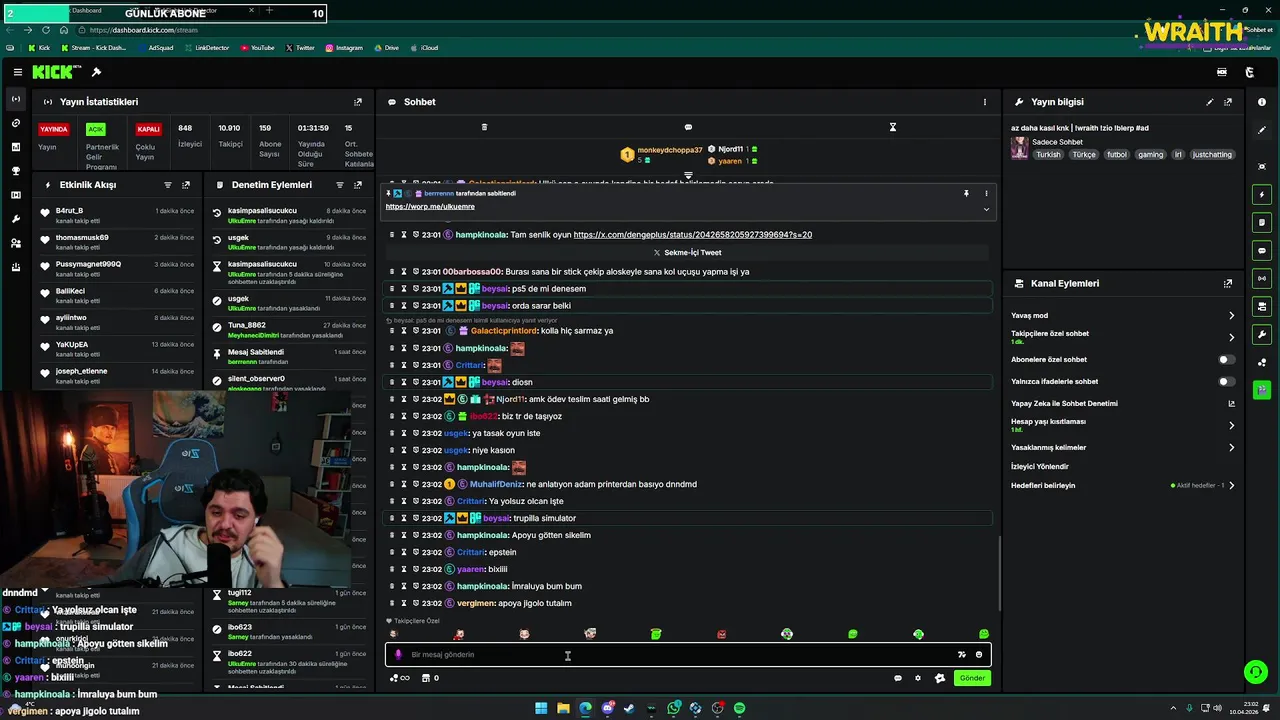The width and height of the screenshot is (1280, 720).
Task: Toggle Yalnızca ifadelerle sohbet switch
Action: click(1226, 381)
